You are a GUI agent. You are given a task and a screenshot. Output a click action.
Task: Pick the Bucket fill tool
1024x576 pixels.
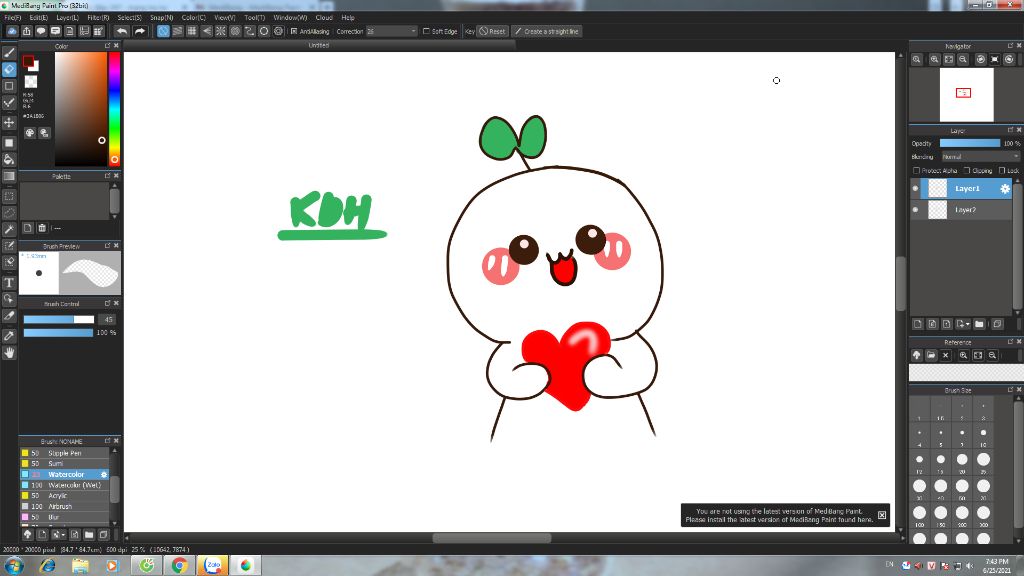(x=9, y=159)
